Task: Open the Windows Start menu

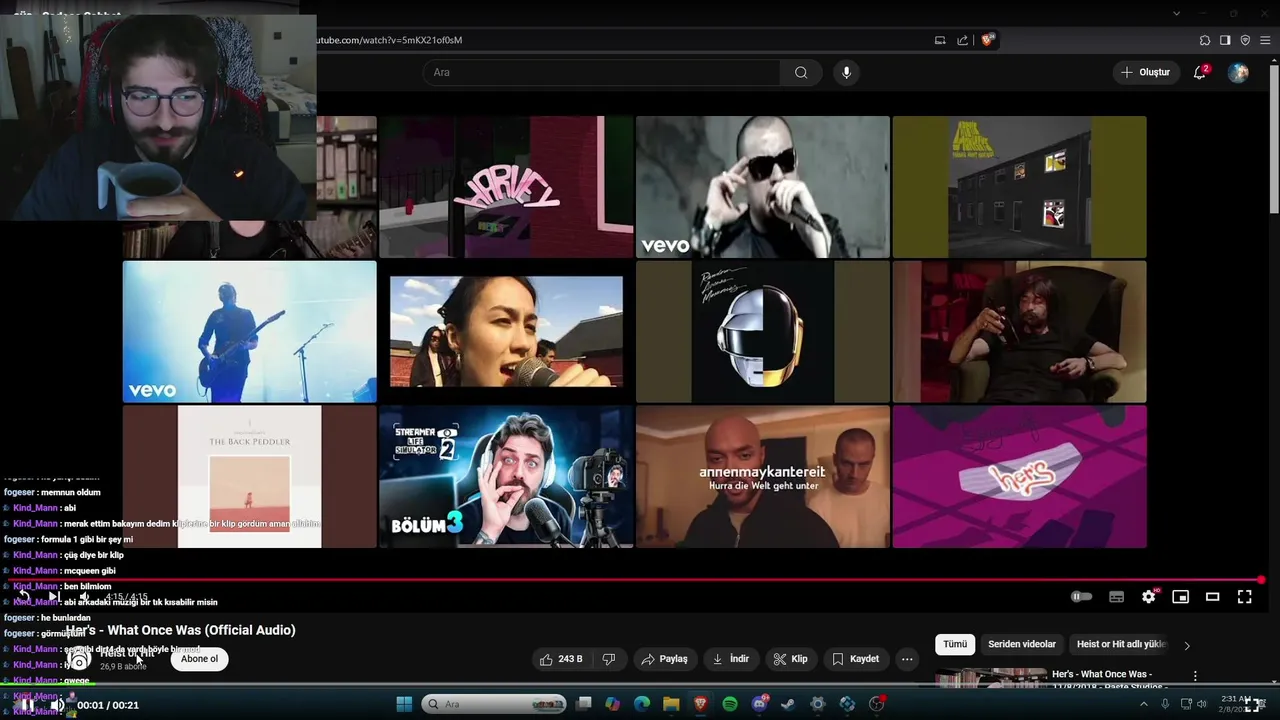Action: [404, 704]
